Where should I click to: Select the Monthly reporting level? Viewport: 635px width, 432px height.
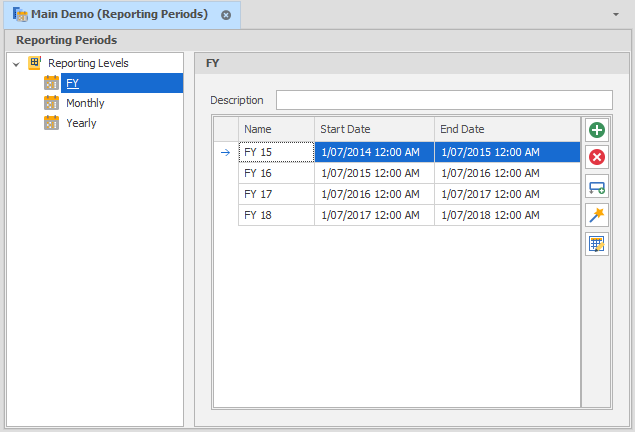[x=85, y=103]
